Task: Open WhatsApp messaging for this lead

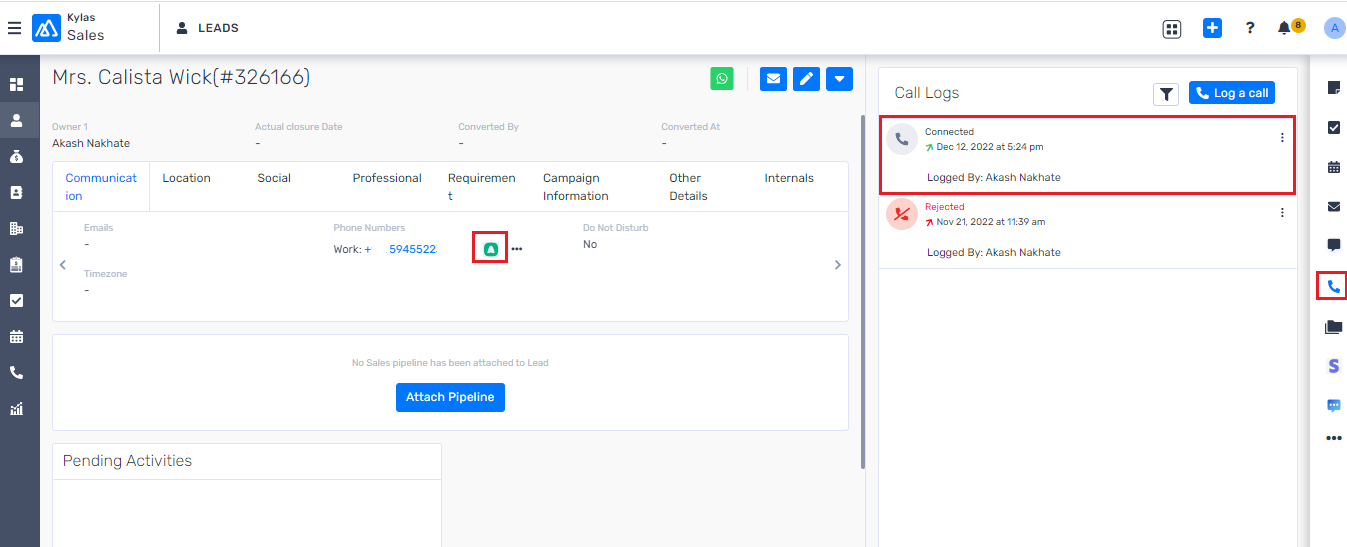Action: point(722,79)
